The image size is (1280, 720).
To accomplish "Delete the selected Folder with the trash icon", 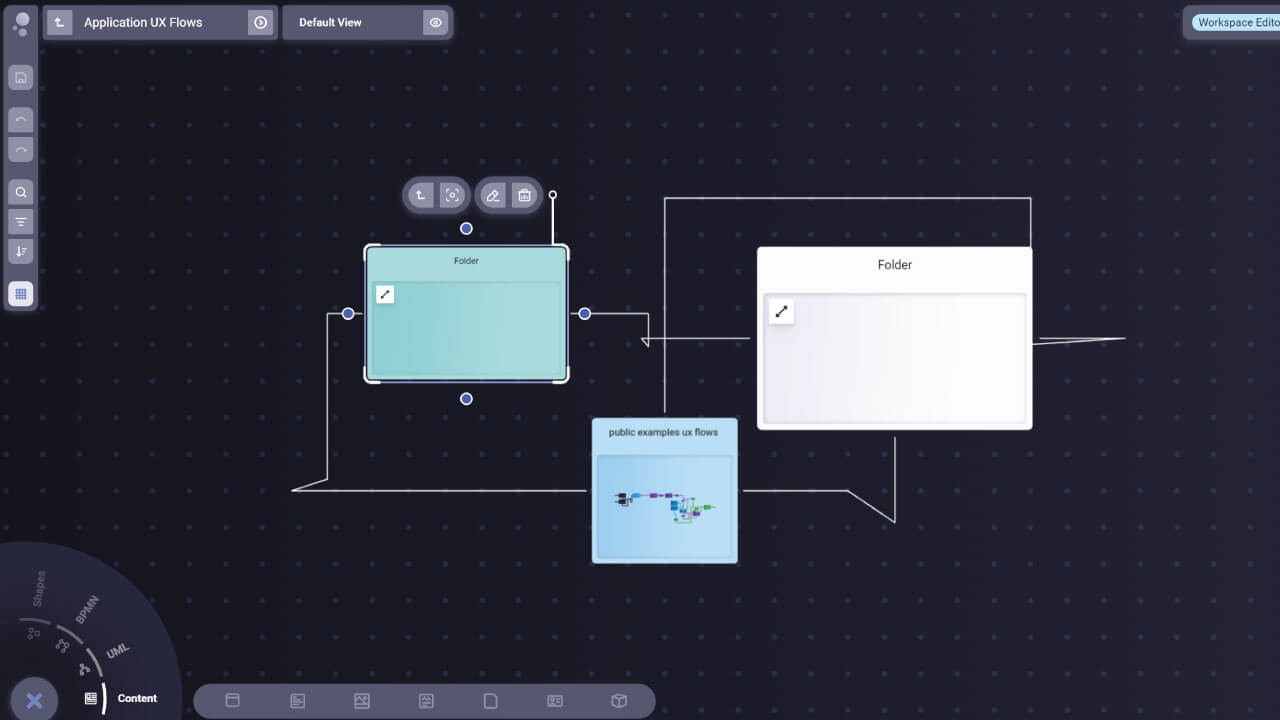I will (x=524, y=196).
